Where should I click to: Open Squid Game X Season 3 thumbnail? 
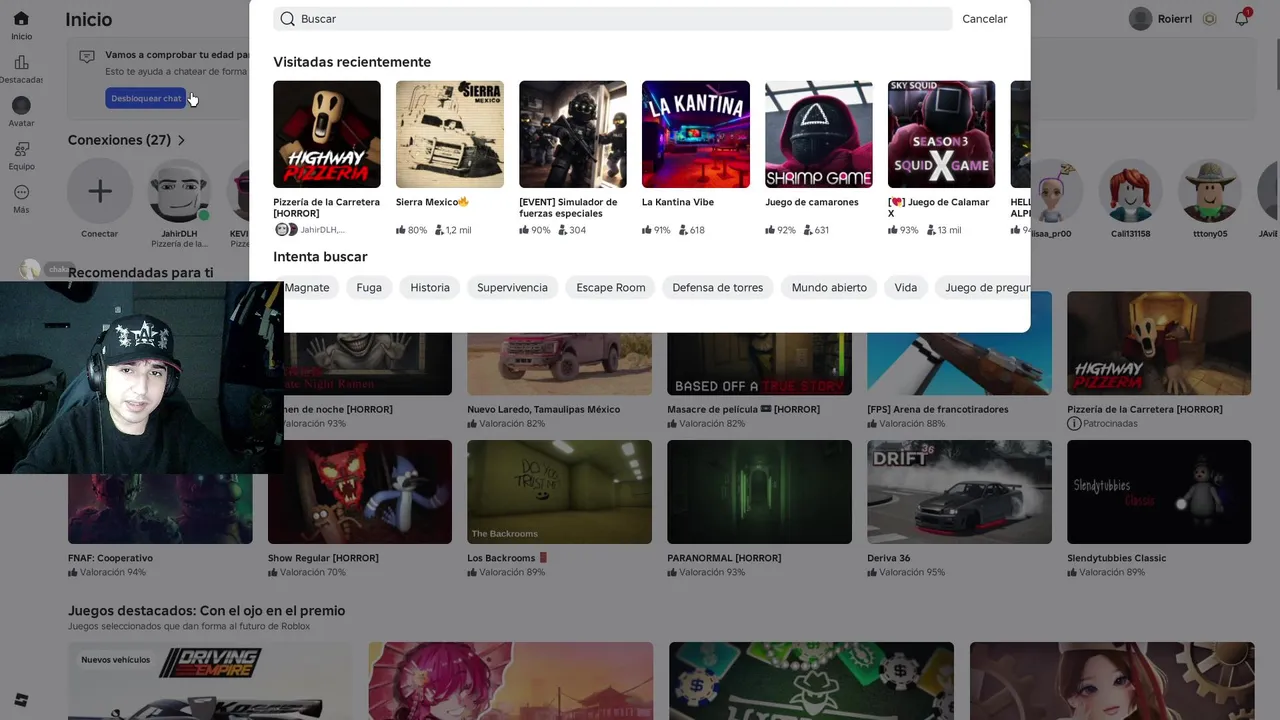click(942, 134)
